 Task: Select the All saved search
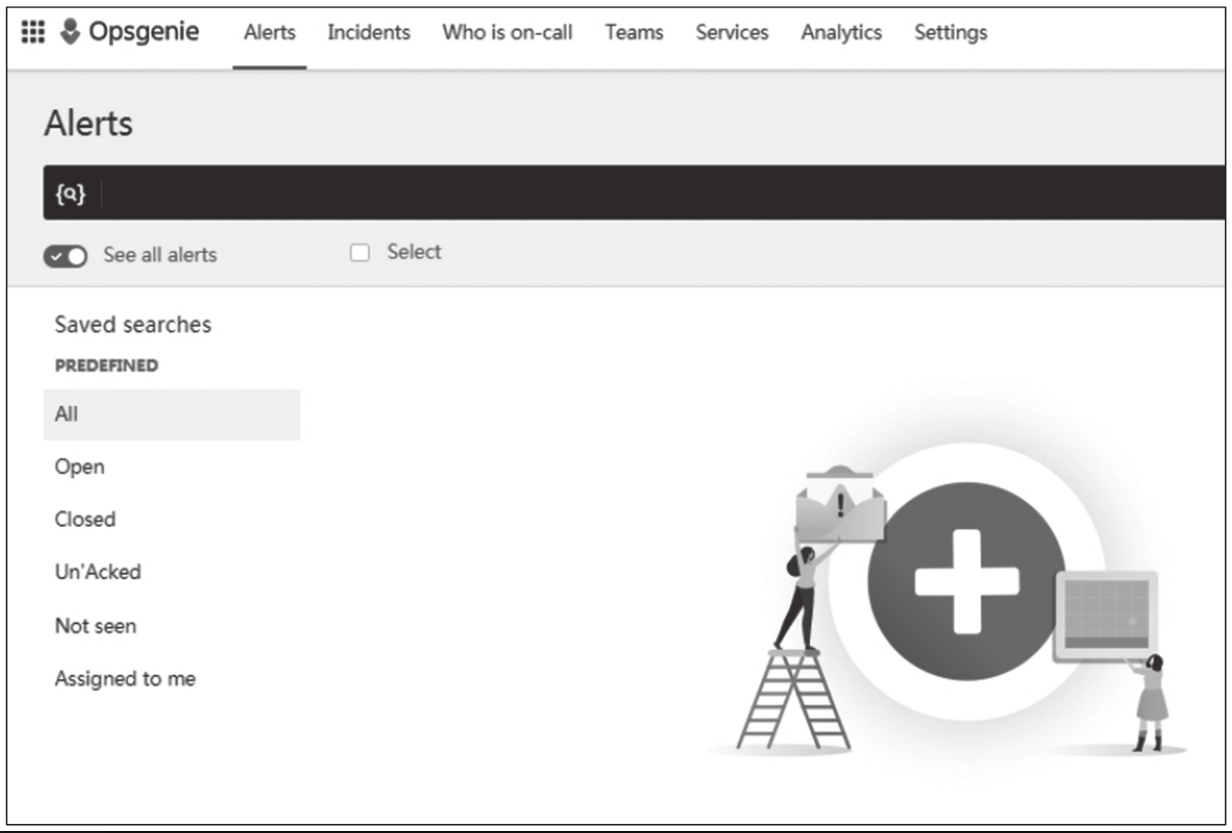pos(172,414)
